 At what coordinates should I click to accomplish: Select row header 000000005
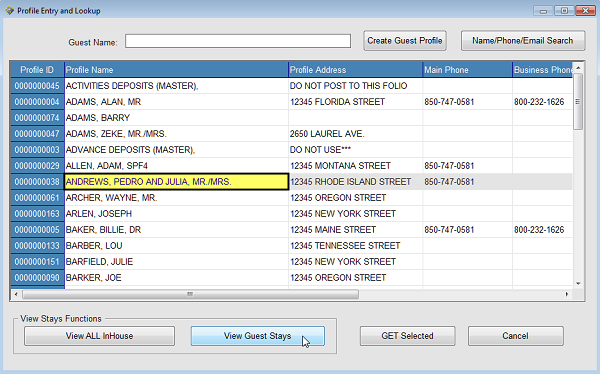pyautogui.click(x=37, y=230)
